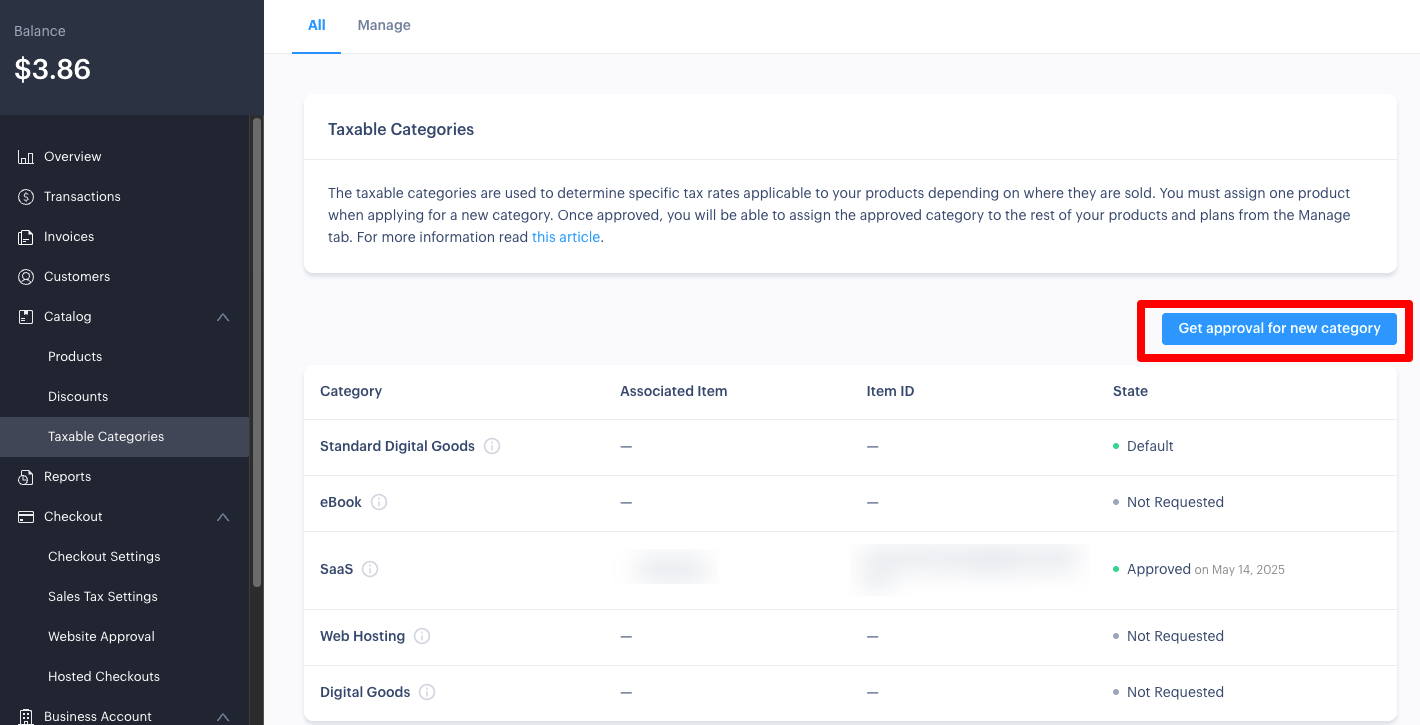Select the All tab
The image size is (1420, 725).
(316, 25)
